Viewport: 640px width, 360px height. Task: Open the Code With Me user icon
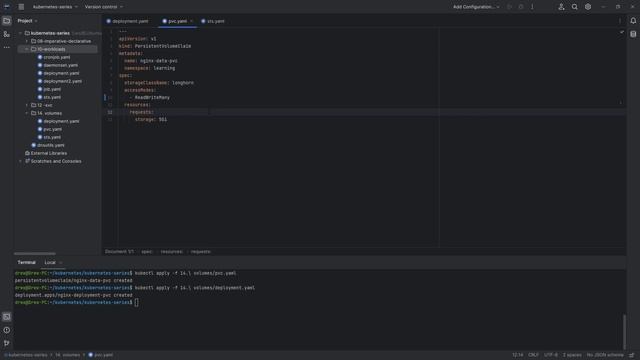[x=561, y=7]
